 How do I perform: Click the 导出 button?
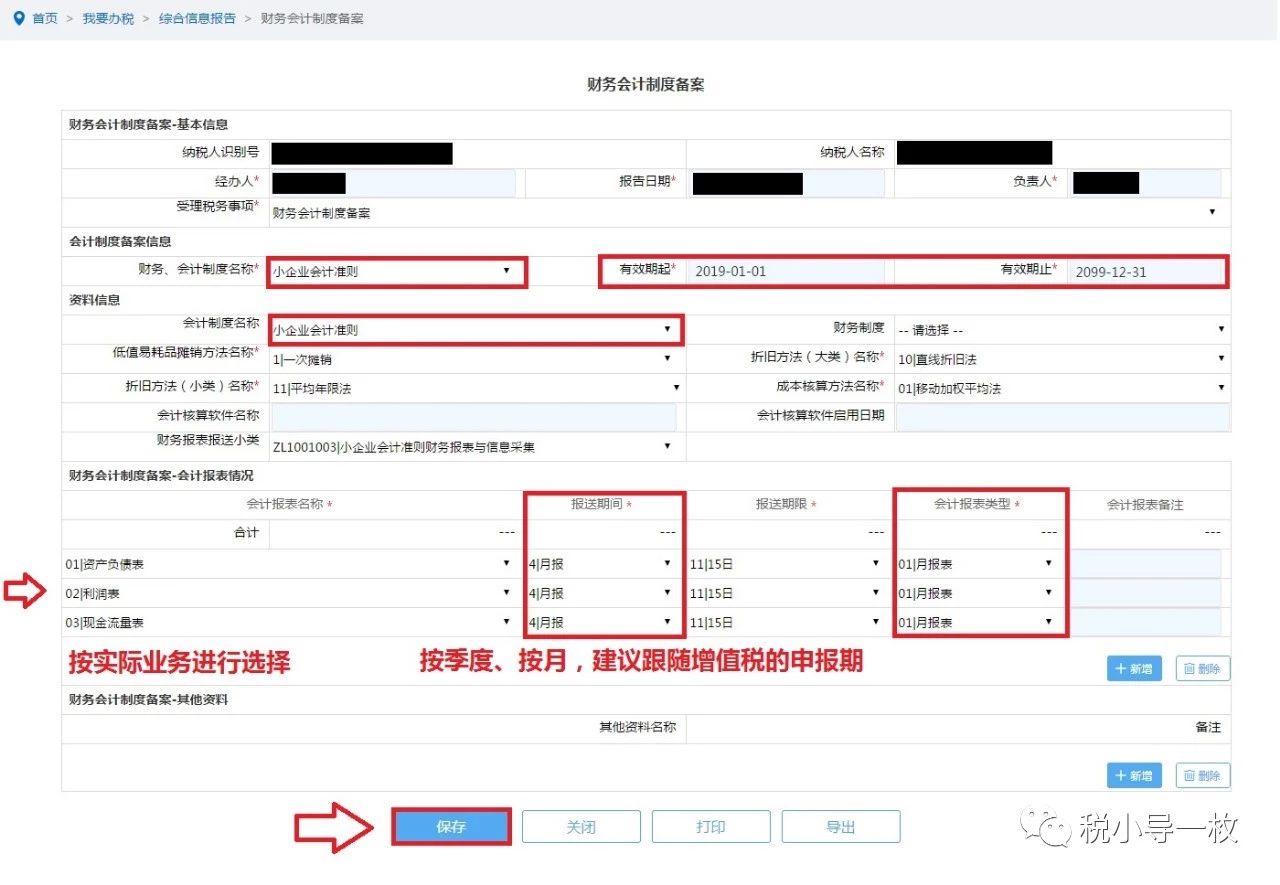tap(841, 827)
